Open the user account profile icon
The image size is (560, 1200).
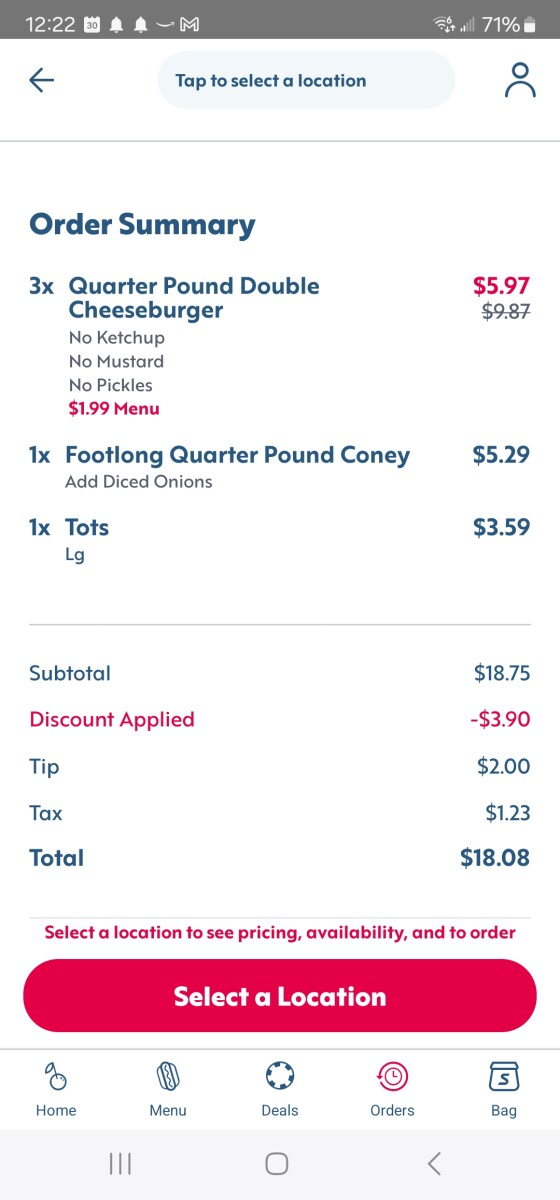click(x=520, y=80)
